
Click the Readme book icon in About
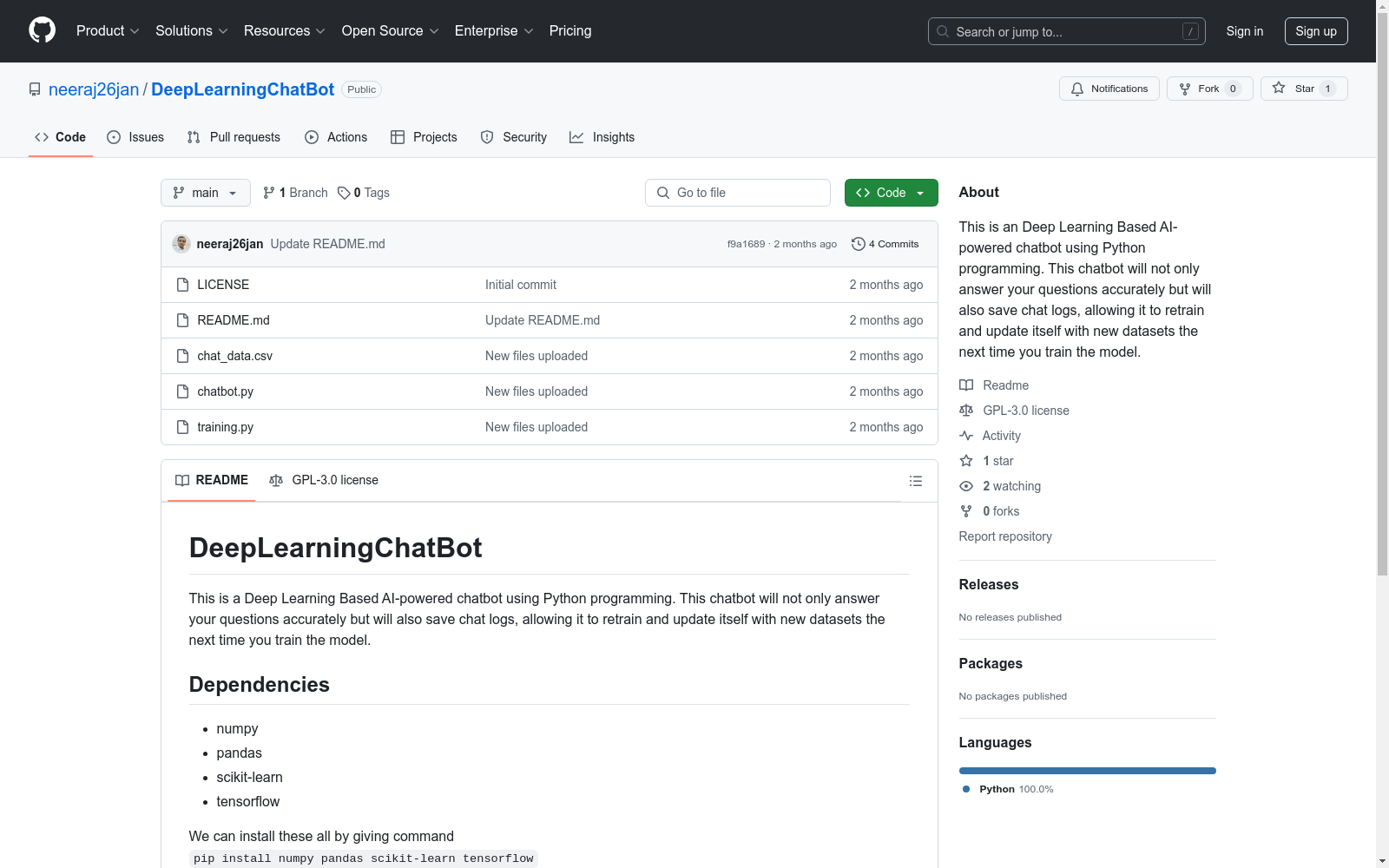point(966,385)
